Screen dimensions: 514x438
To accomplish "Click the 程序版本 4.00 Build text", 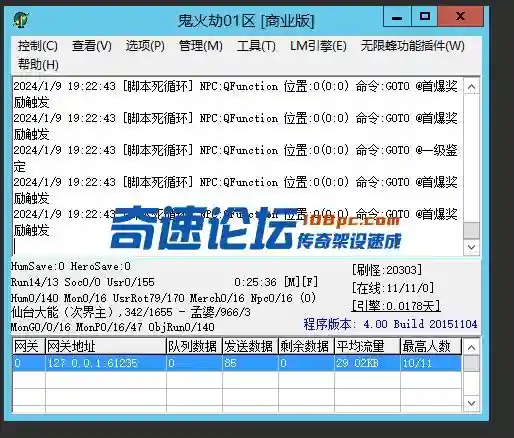I will (390, 324).
